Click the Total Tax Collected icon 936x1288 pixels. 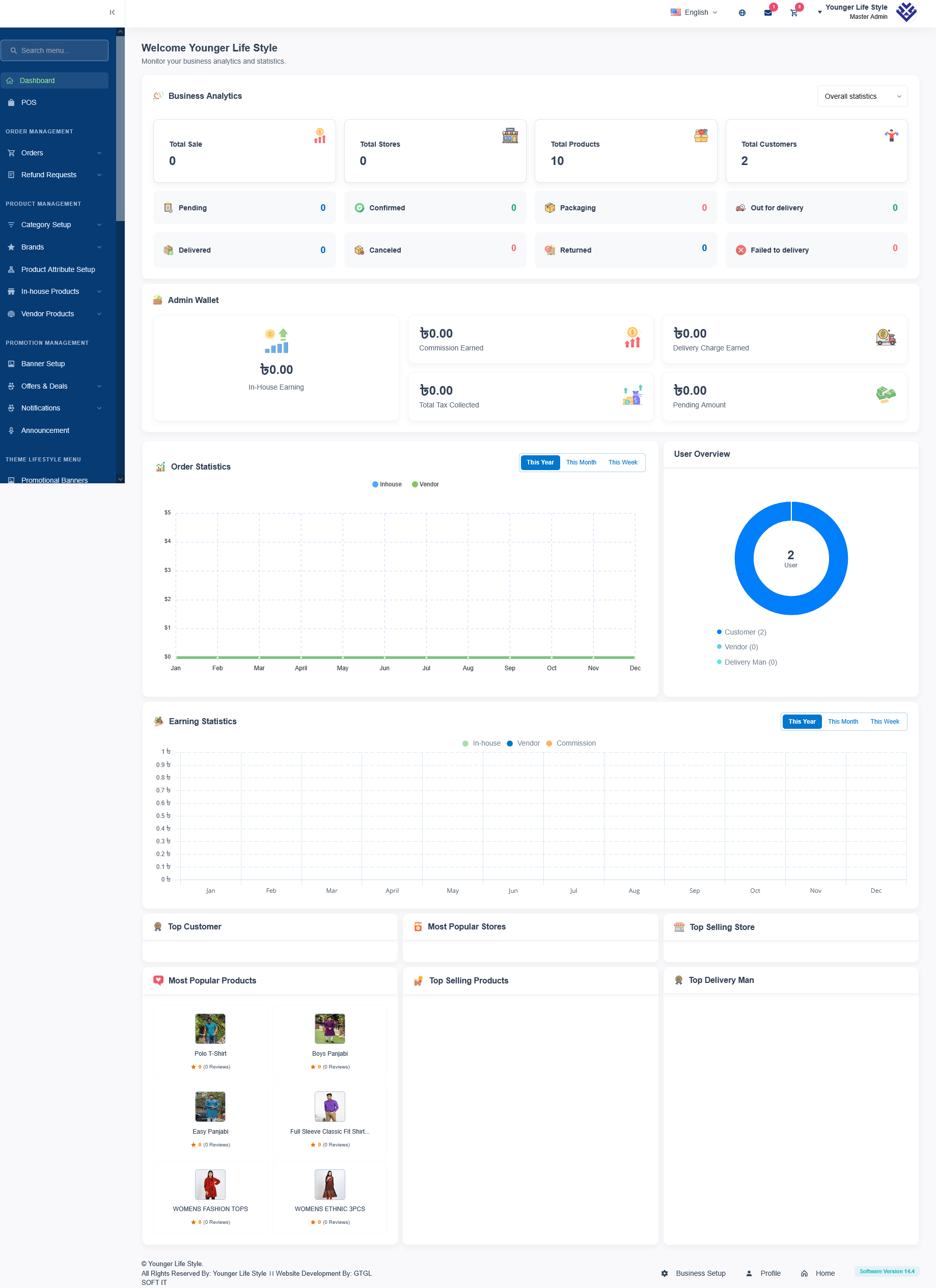pos(632,395)
